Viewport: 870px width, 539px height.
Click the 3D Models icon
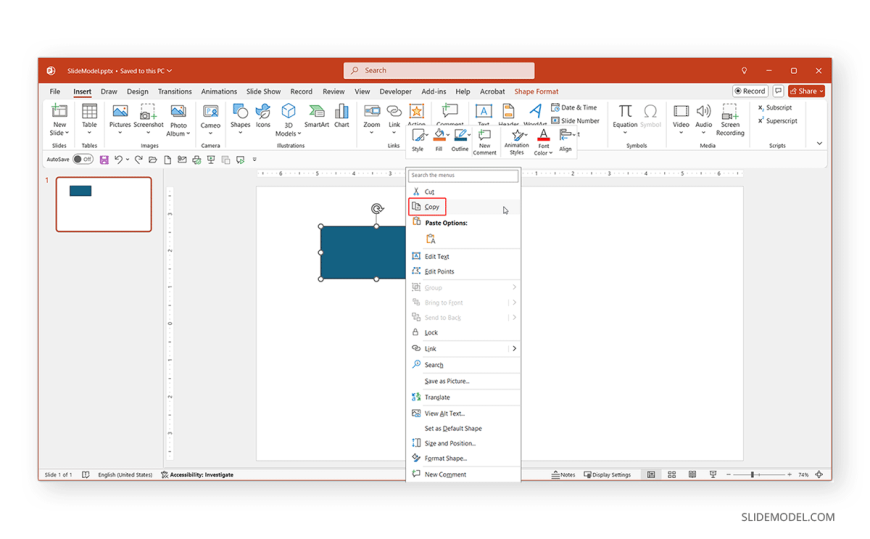click(288, 111)
